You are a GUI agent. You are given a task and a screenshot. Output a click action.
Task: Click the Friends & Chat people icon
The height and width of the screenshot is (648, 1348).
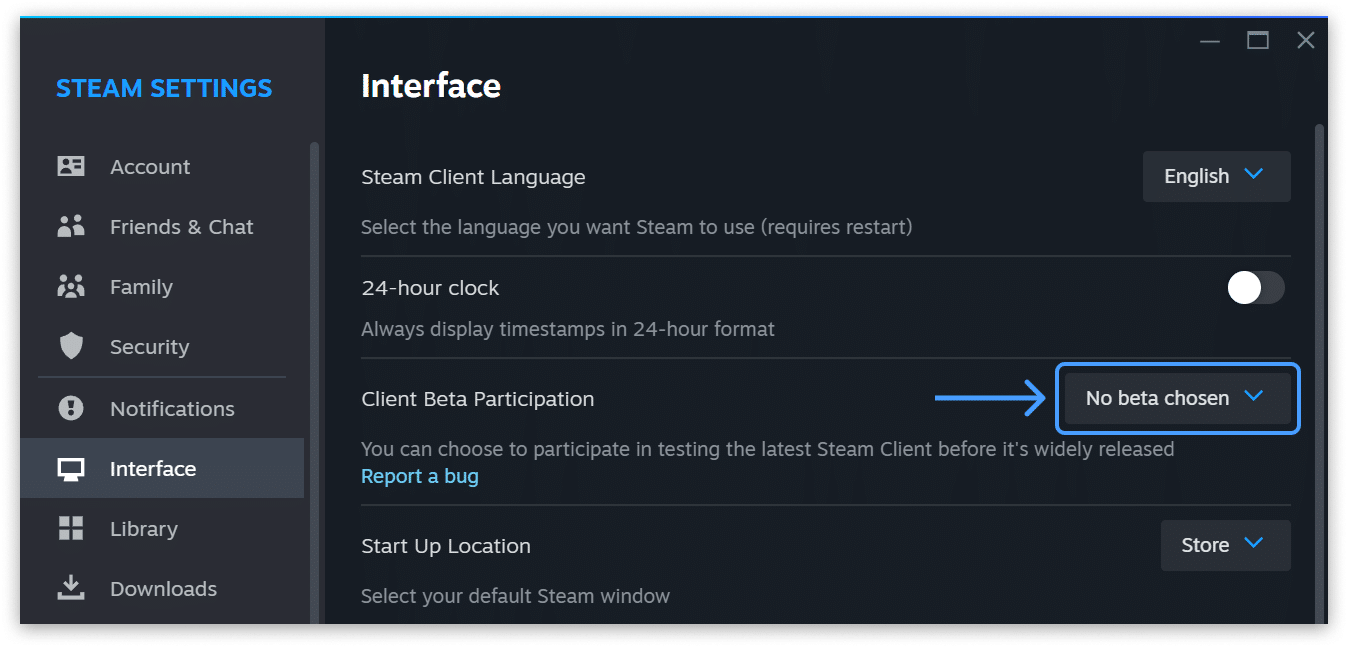[71, 226]
